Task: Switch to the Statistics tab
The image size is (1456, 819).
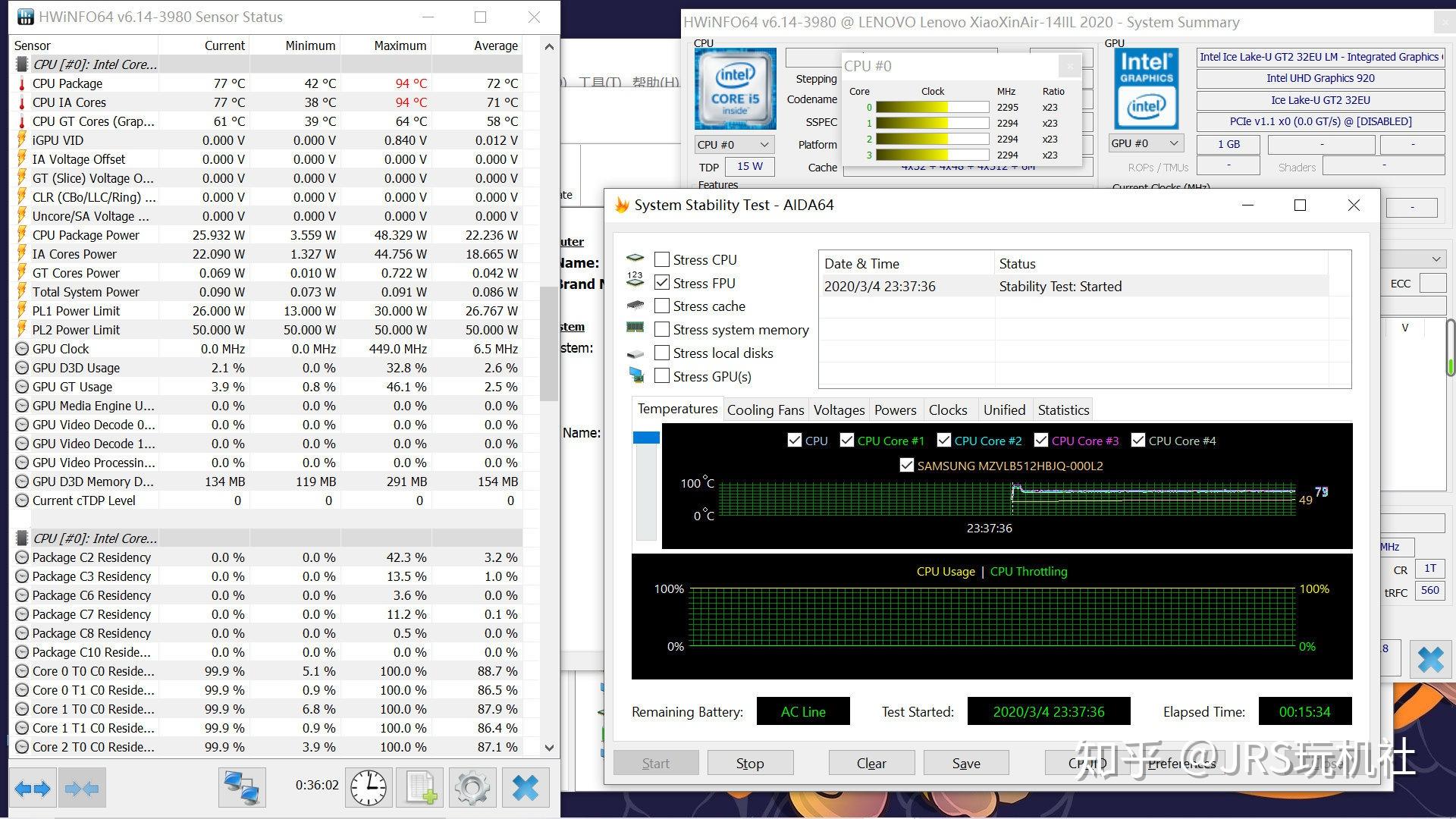Action: click(1062, 410)
